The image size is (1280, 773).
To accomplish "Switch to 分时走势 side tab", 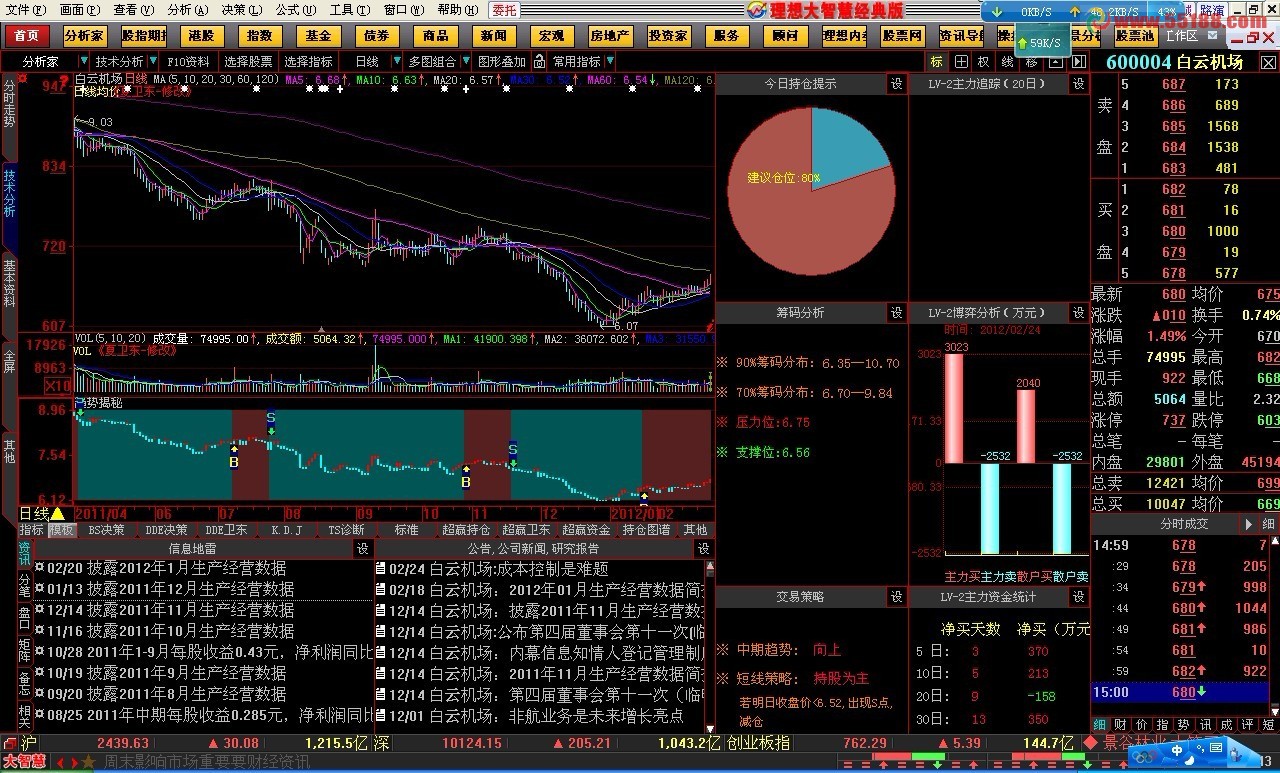I will pyautogui.click(x=9, y=104).
